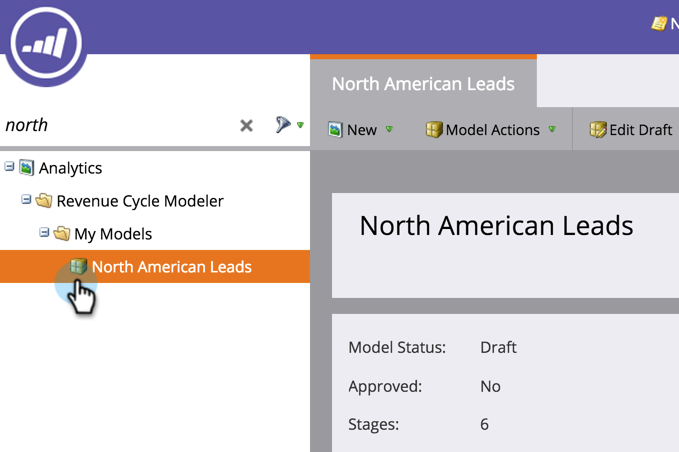Collapse the Analytics tree node
The height and width of the screenshot is (452, 679).
point(9,167)
